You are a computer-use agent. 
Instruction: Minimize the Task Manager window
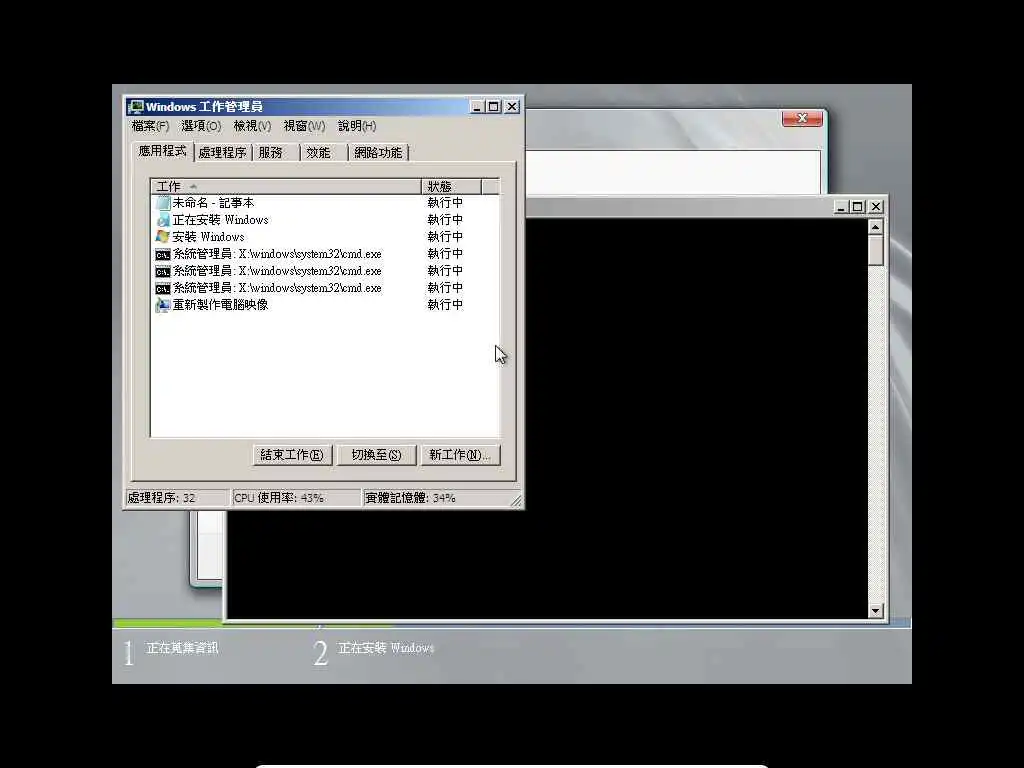477,106
